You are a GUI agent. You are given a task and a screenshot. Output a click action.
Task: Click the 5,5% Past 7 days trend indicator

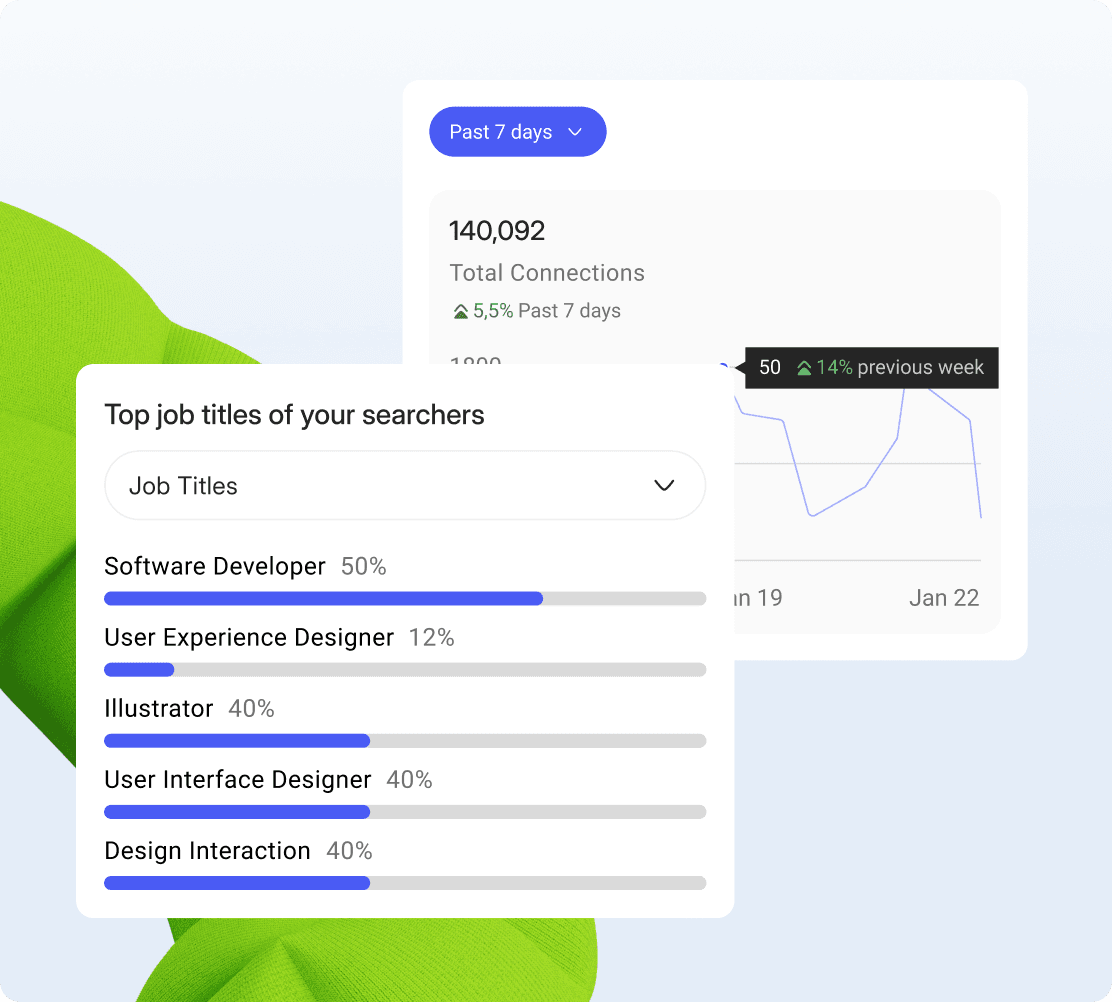click(x=536, y=310)
